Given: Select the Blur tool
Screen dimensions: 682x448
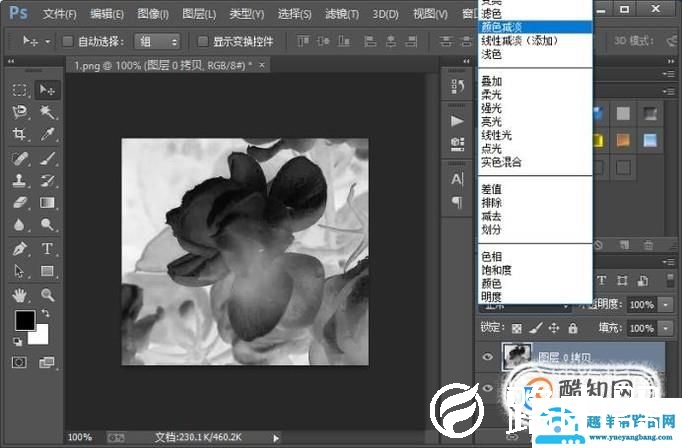Looking at the screenshot, I should pos(20,225).
